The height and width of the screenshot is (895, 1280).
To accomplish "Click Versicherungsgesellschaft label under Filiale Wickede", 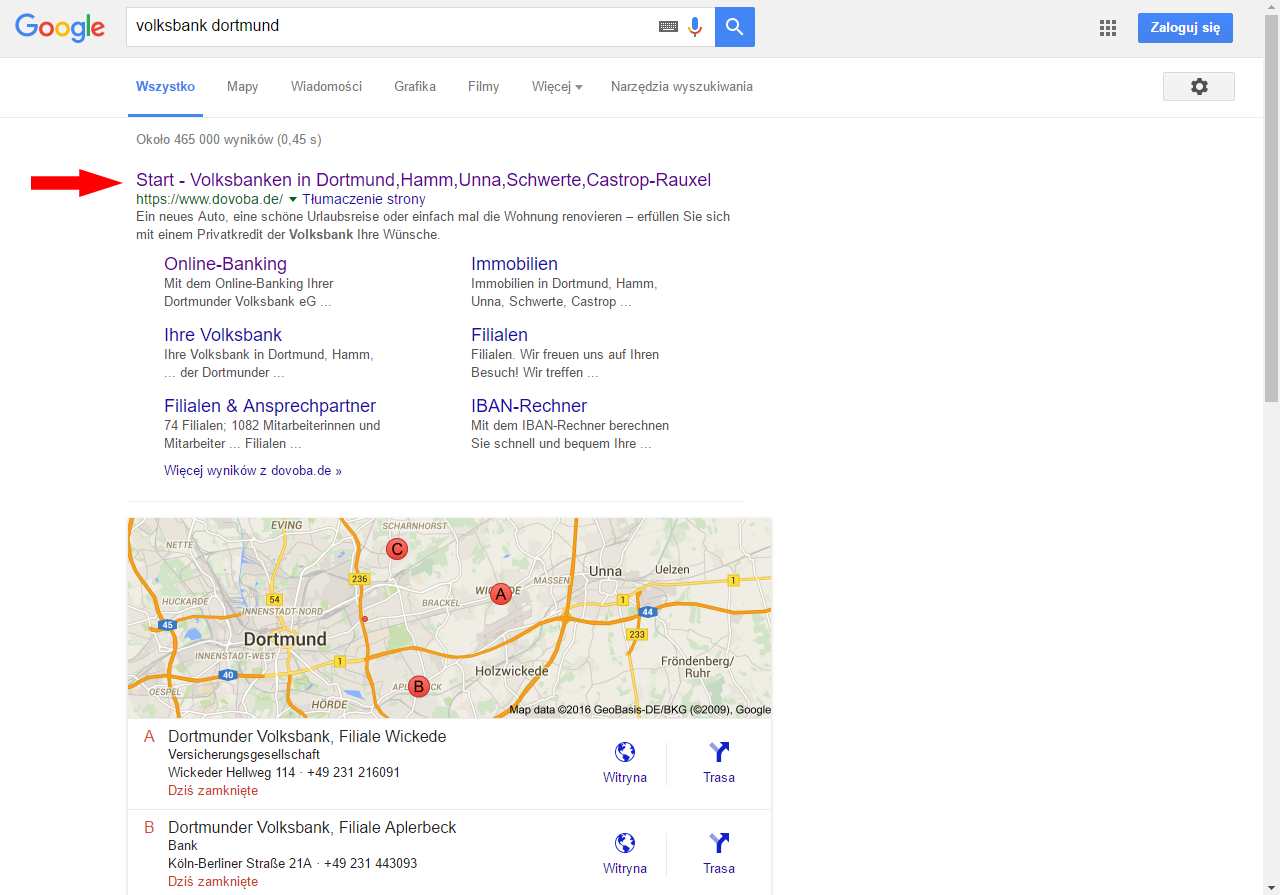I will (x=244, y=755).
